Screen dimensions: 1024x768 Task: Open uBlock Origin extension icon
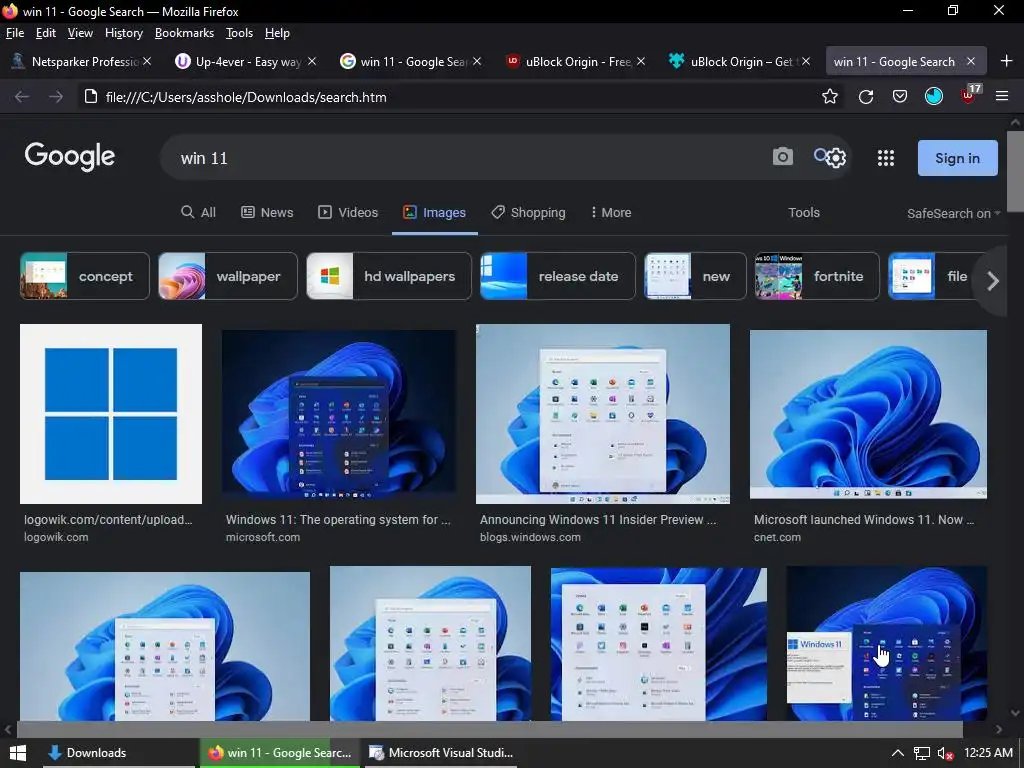pyautogui.click(x=968, y=97)
